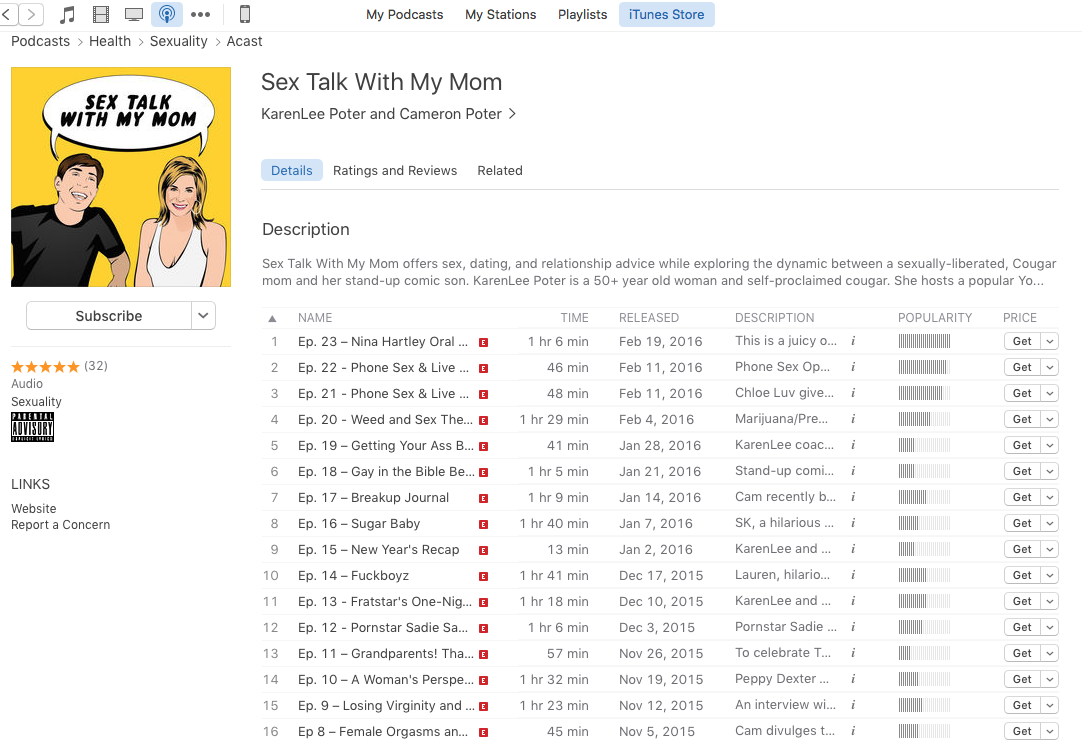1082x740 pixels.
Task: Click explicit badge on Ep. 15 New Year's Recap
Action: coord(484,551)
